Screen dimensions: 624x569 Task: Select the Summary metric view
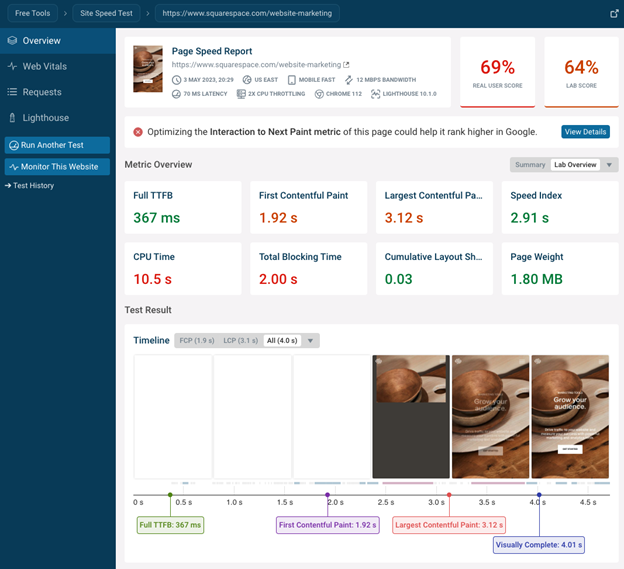point(530,165)
